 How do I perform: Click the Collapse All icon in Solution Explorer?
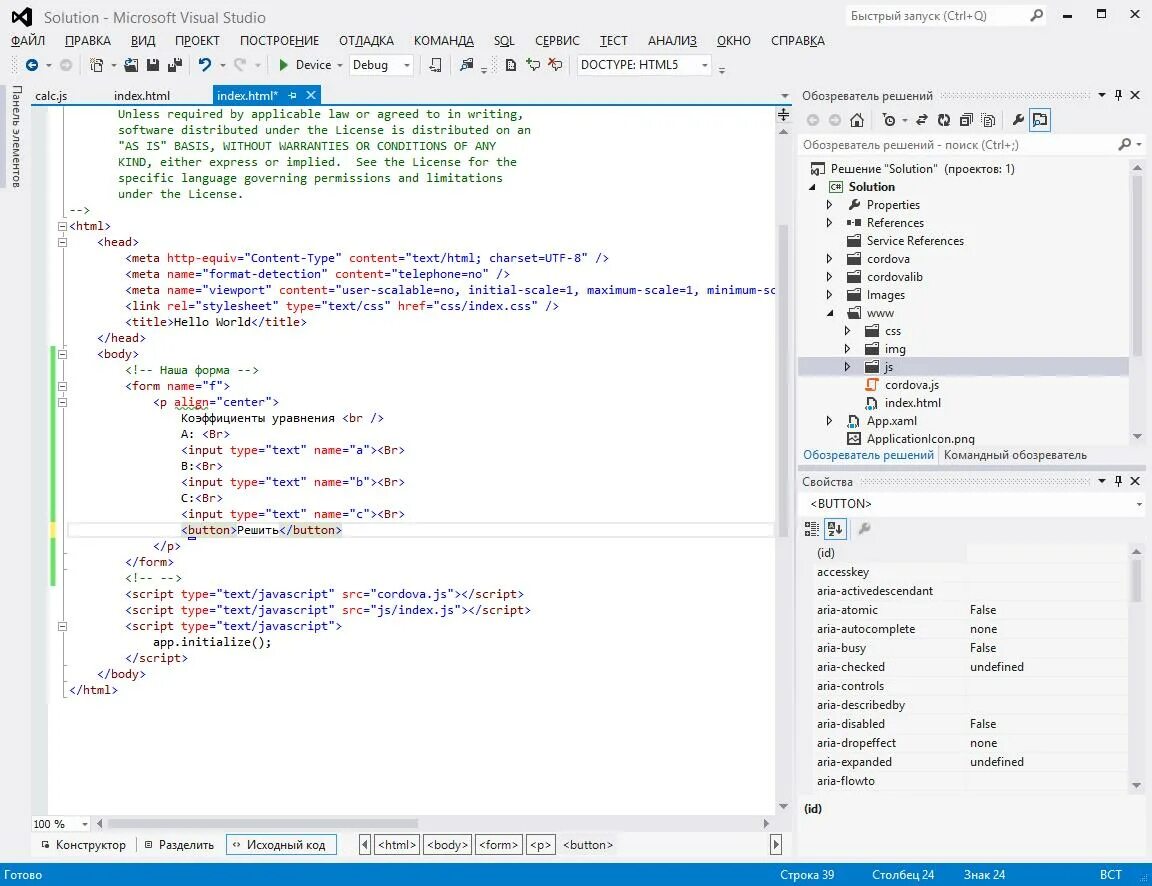[966, 120]
